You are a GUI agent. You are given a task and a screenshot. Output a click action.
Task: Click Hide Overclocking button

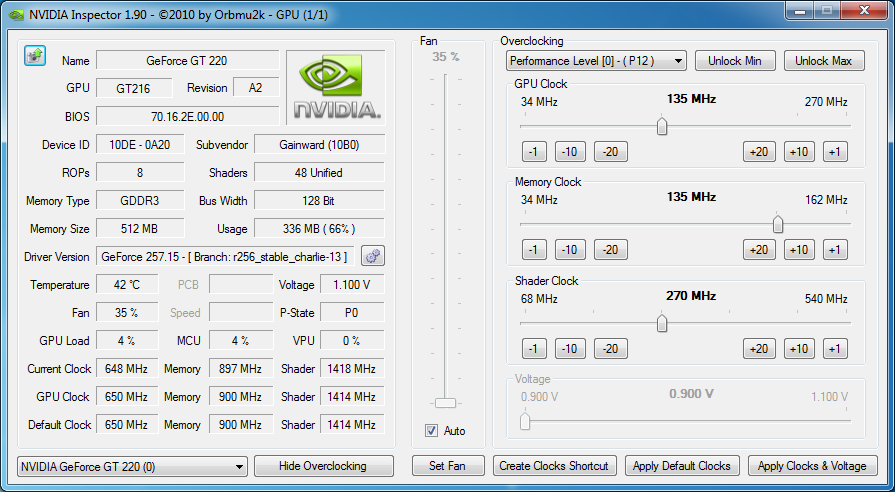point(325,466)
